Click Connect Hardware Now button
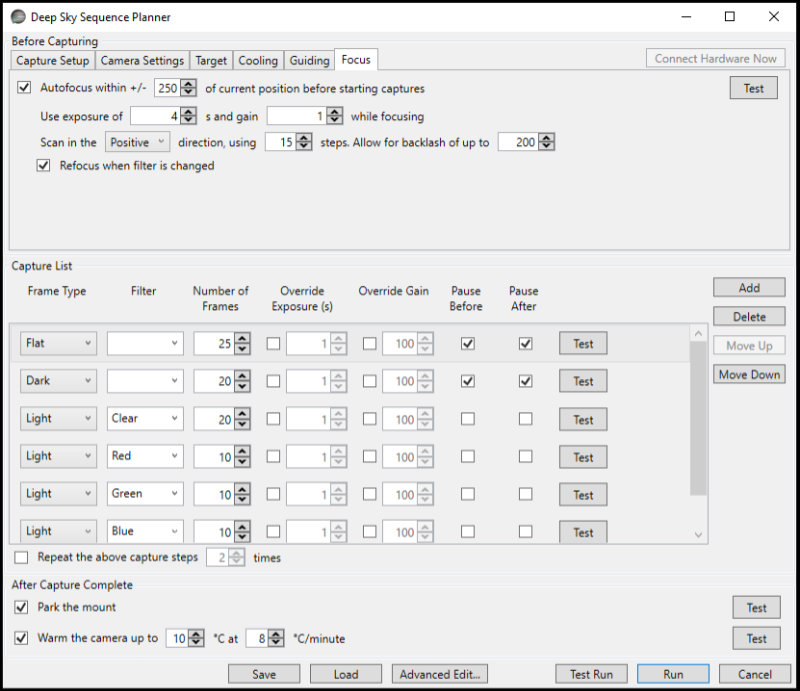This screenshot has width=800, height=691. (715, 59)
